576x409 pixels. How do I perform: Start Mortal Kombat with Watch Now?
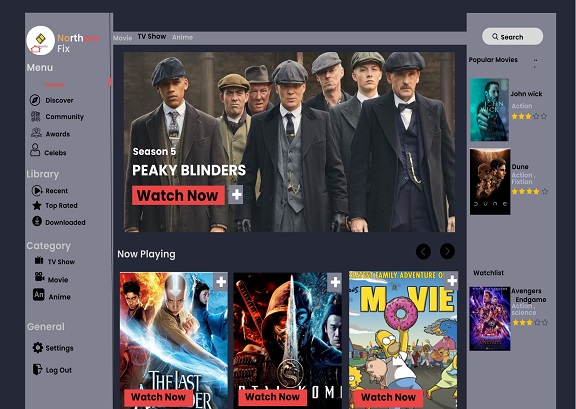coord(272,397)
